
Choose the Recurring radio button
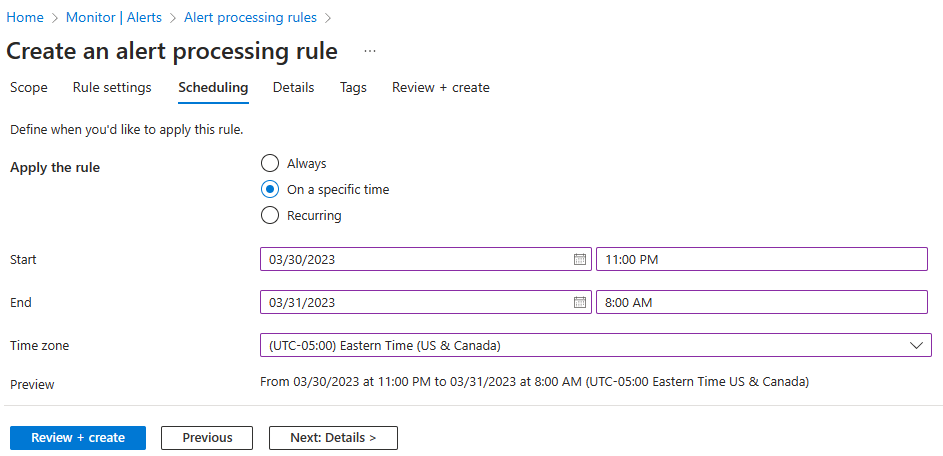(x=269, y=215)
